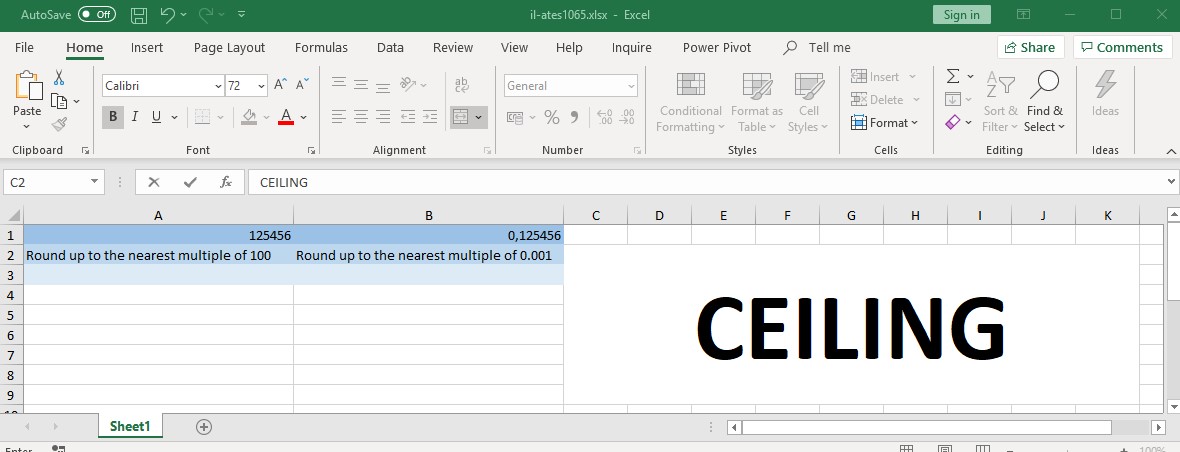Undo the last action
Image resolution: width=1180 pixels, height=452 pixels.
click(168, 15)
